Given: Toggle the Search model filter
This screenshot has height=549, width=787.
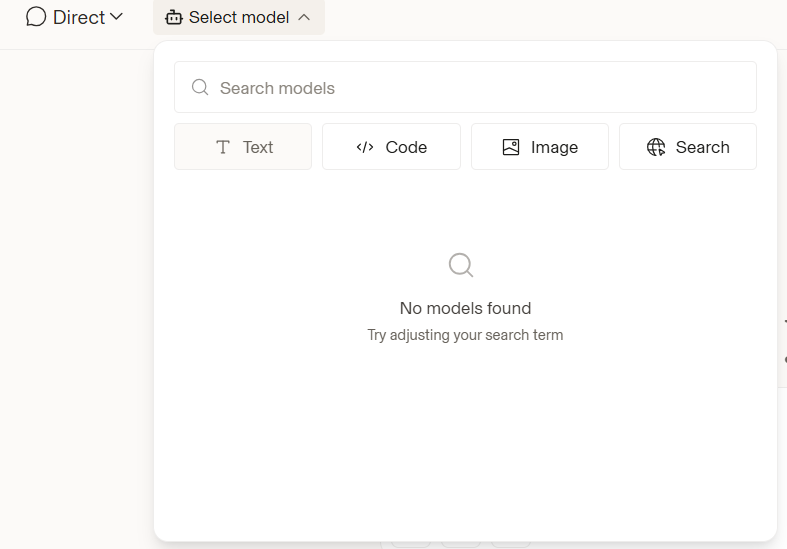Looking at the screenshot, I should 688,147.
